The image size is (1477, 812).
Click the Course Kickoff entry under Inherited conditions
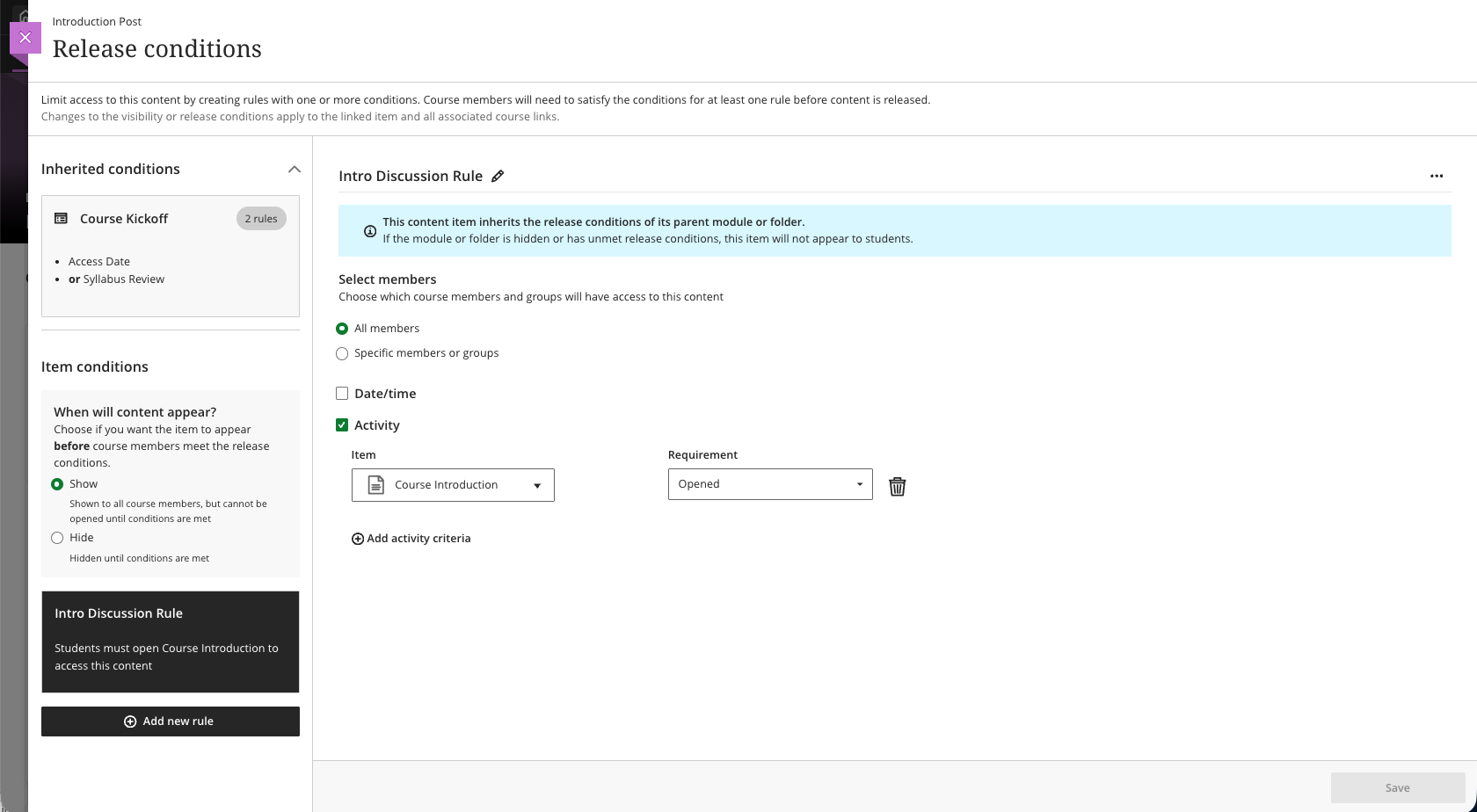click(x=124, y=218)
